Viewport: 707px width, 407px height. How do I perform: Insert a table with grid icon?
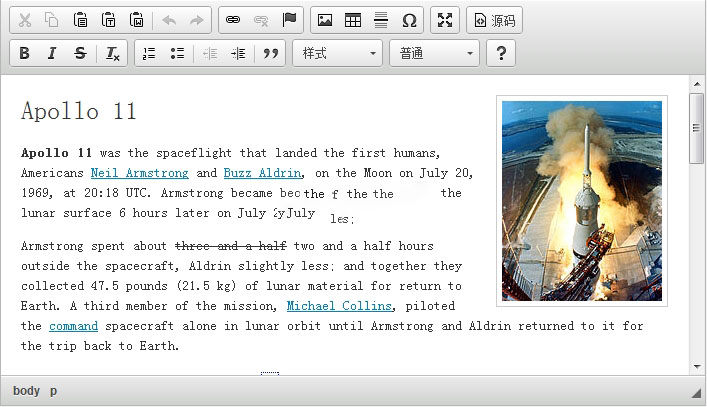point(353,20)
